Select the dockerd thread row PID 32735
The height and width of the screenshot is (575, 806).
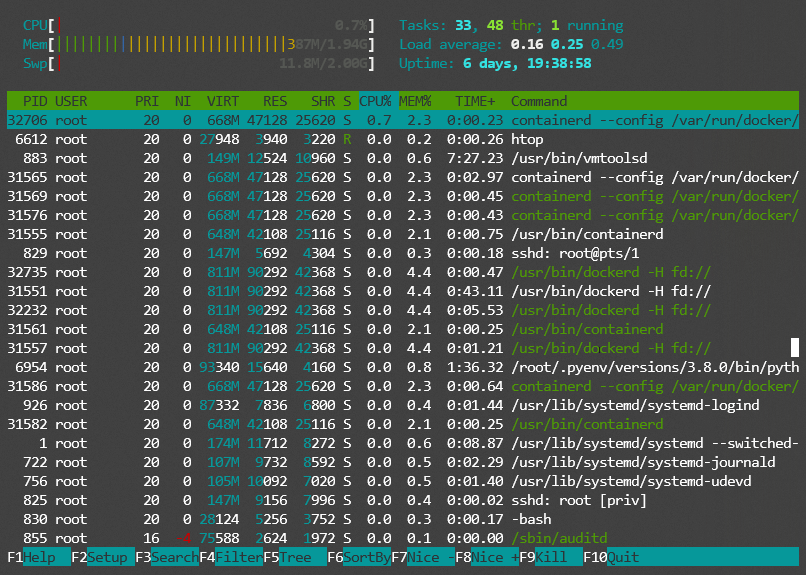[x=403, y=272]
